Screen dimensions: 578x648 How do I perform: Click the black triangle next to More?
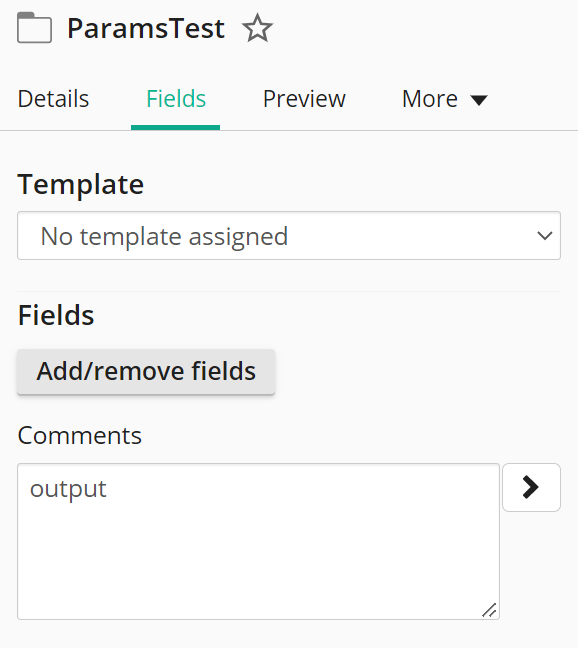(479, 100)
